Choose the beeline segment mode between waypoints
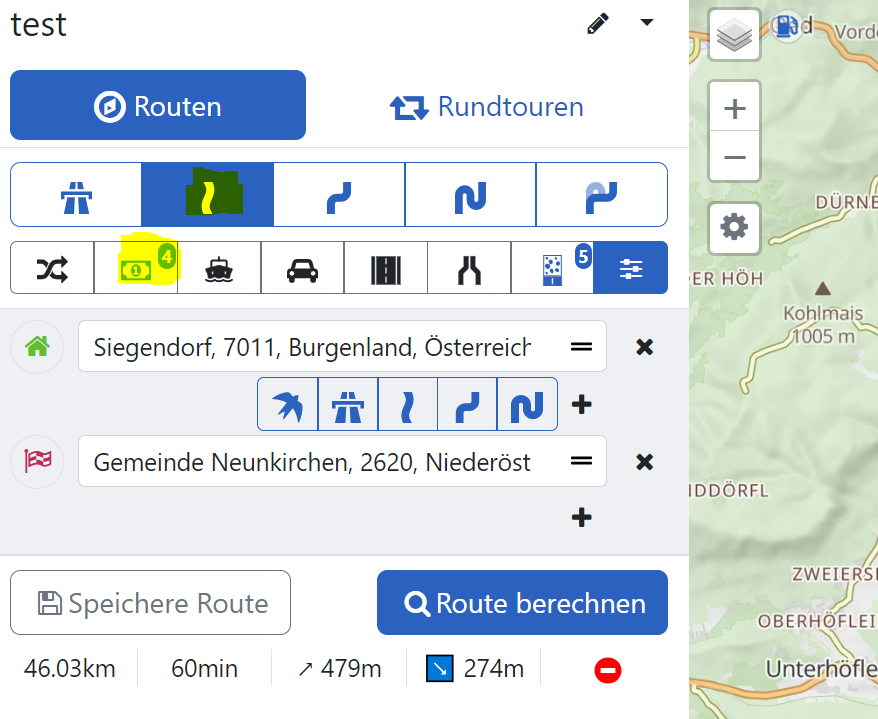Viewport: 878px width, 719px height. [288, 404]
